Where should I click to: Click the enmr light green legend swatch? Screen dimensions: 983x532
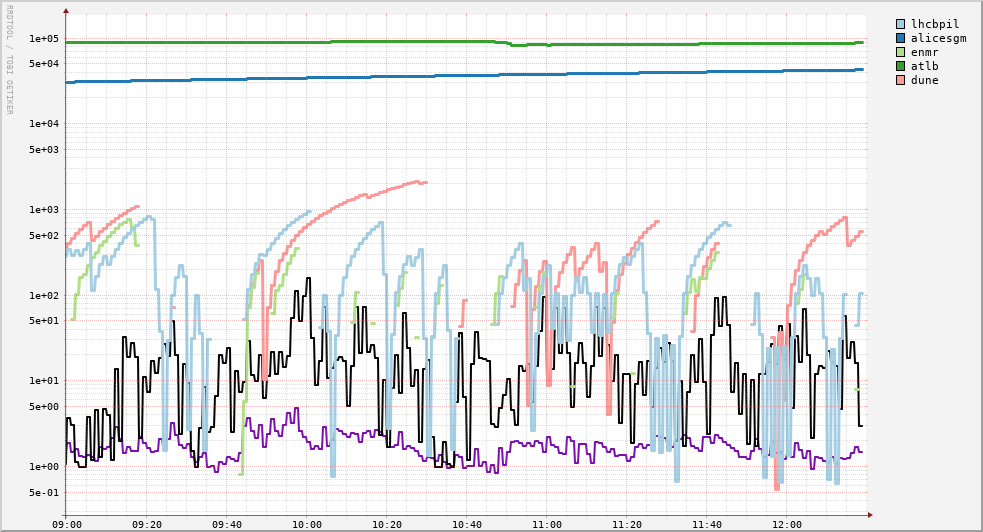click(901, 51)
